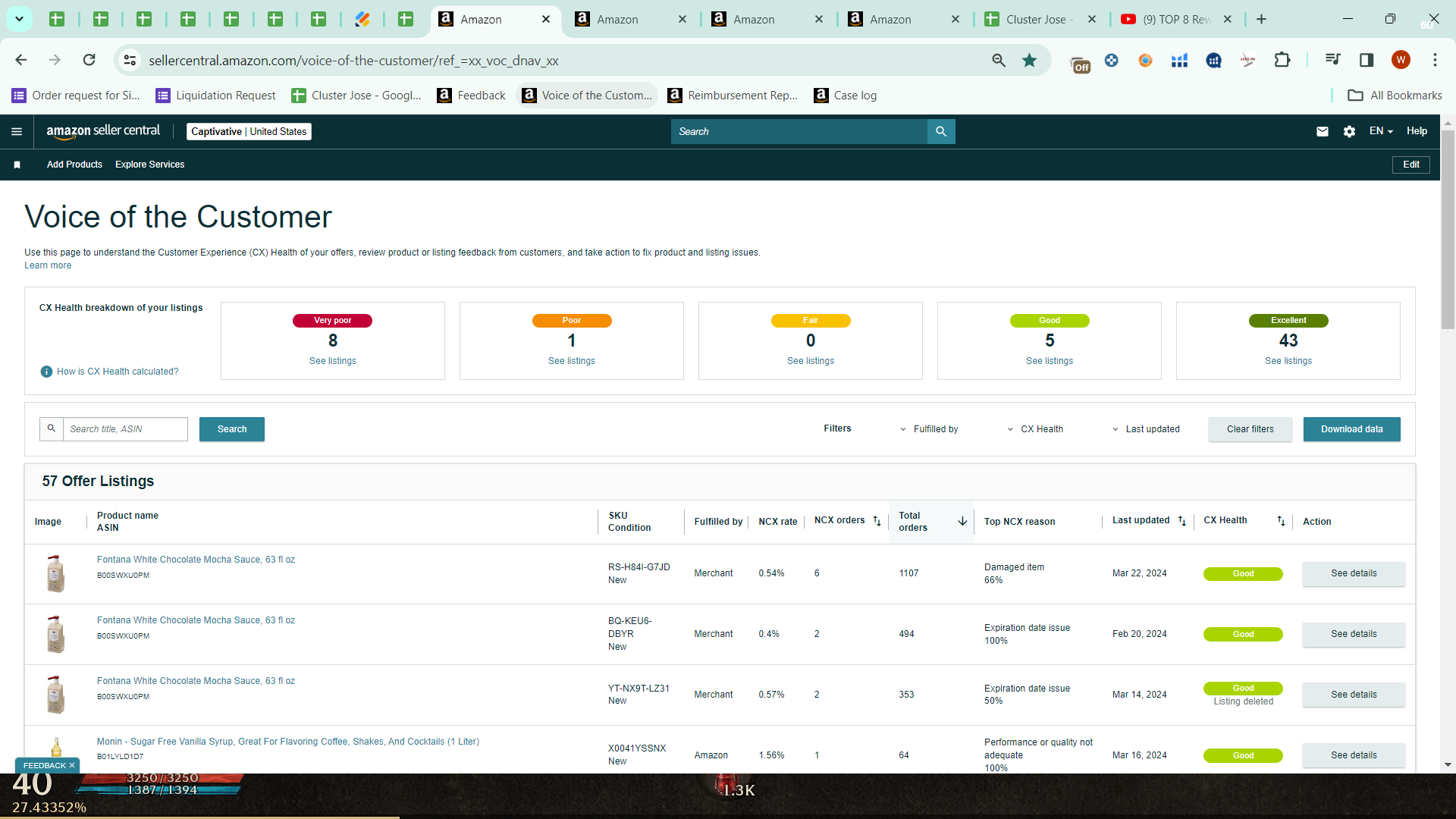Click the Search title, ASIN input field
The width and height of the screenshot is (1456, 819).
(x=125, y=429)
